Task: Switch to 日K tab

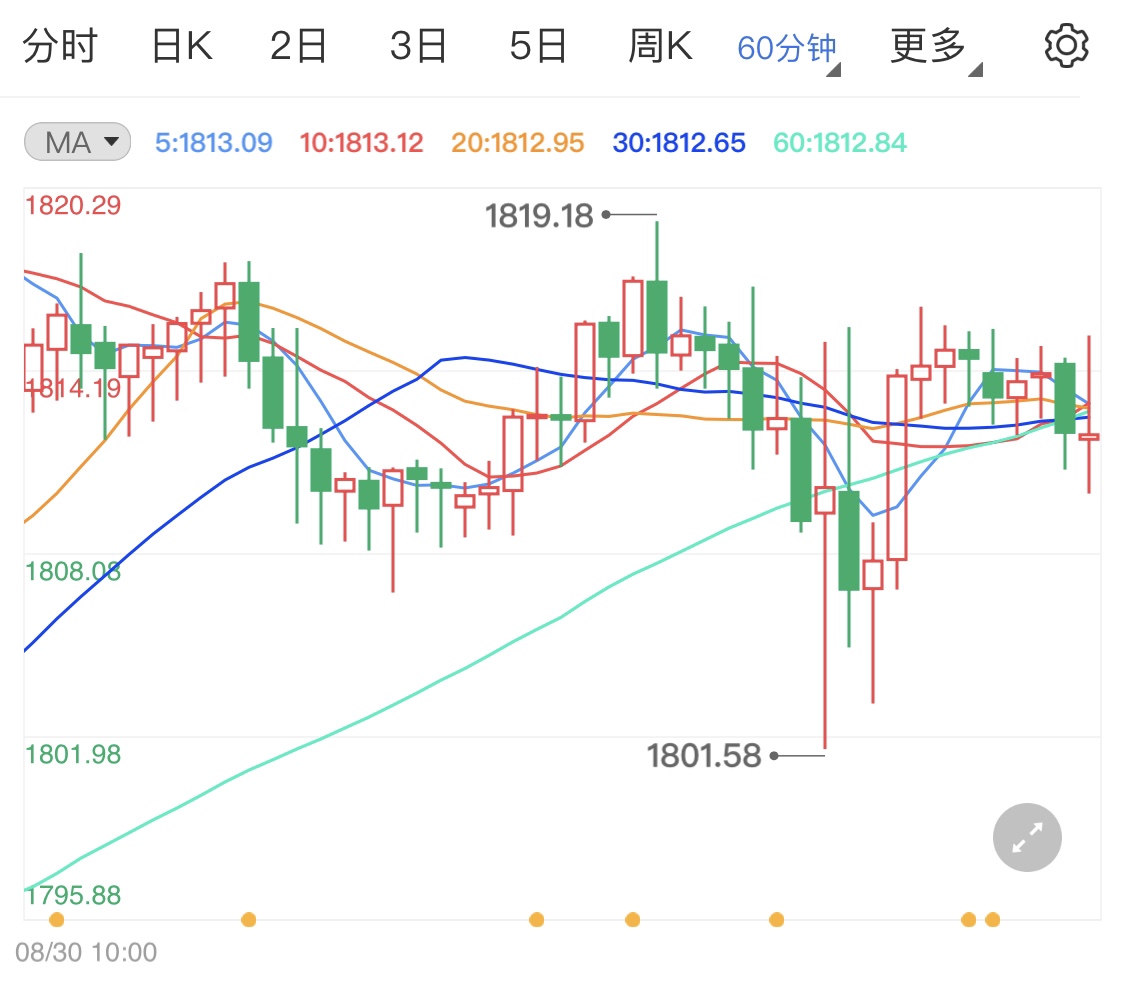Action: click(182, 47)
